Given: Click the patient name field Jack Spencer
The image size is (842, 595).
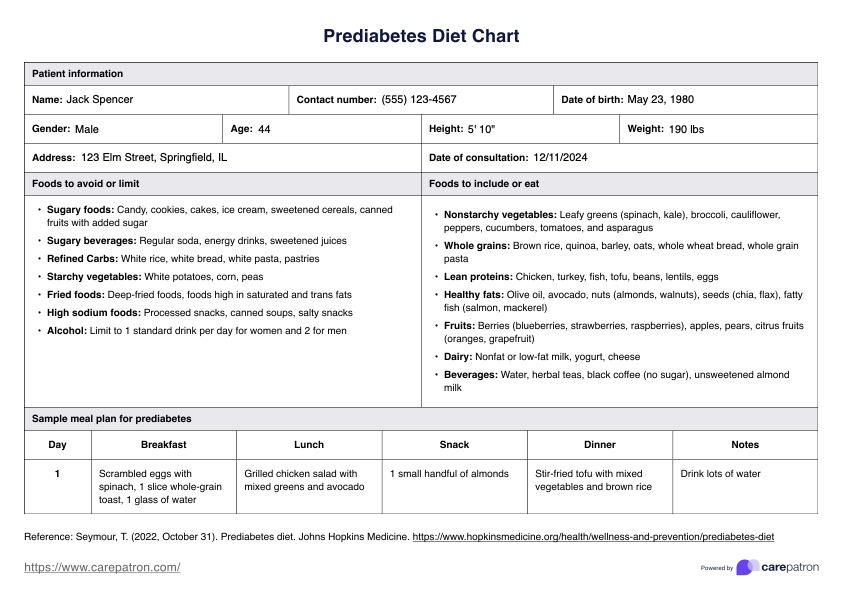Looking at the screenshot, I should 99,100.
